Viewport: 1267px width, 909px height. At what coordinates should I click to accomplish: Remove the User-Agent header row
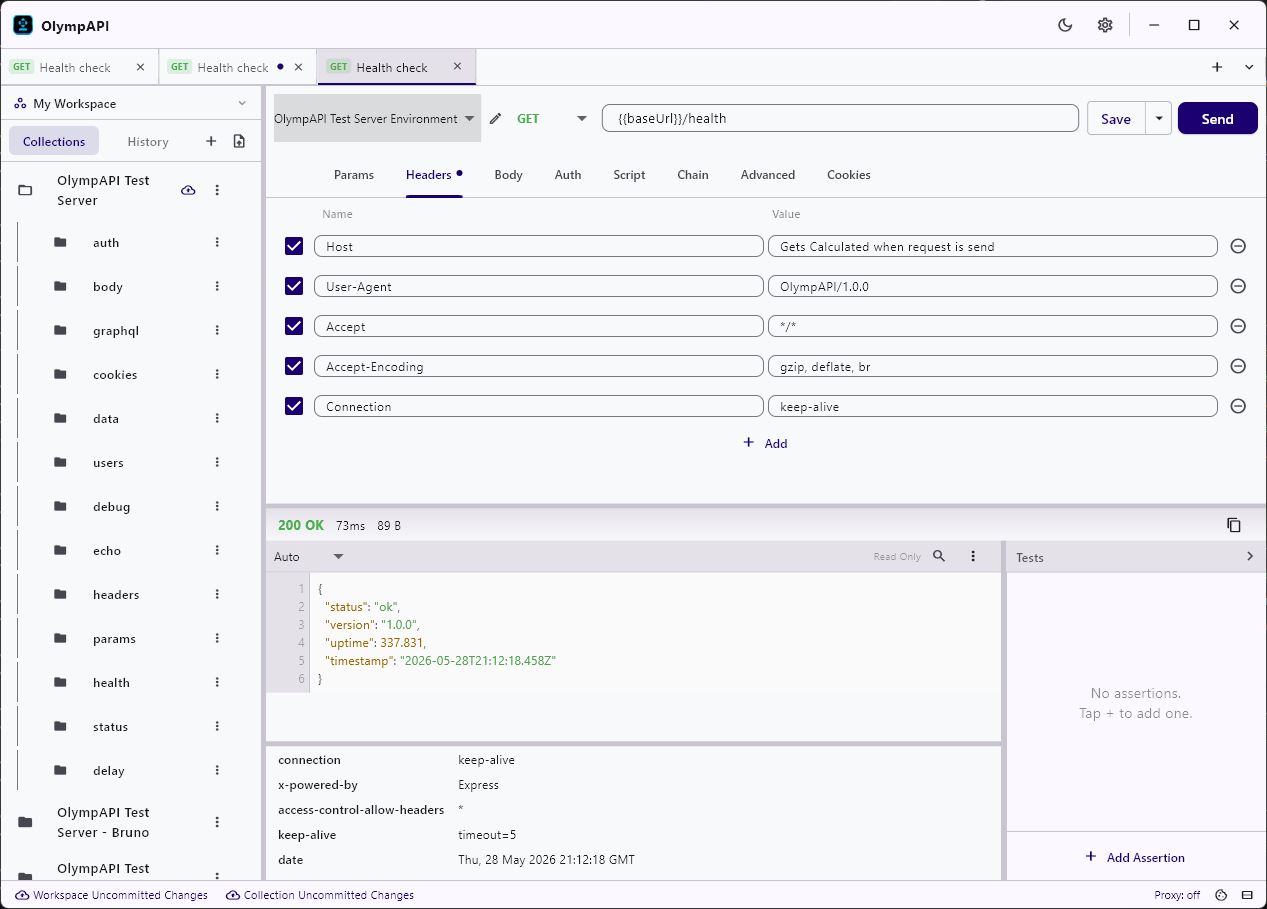tap(1238, 286)
